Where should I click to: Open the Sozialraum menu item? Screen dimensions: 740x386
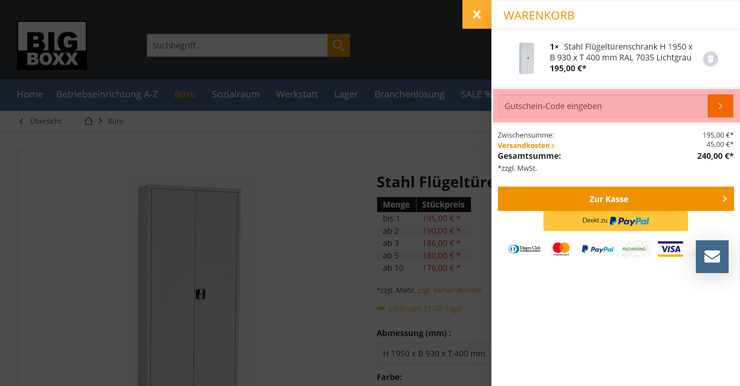(235, 94)
